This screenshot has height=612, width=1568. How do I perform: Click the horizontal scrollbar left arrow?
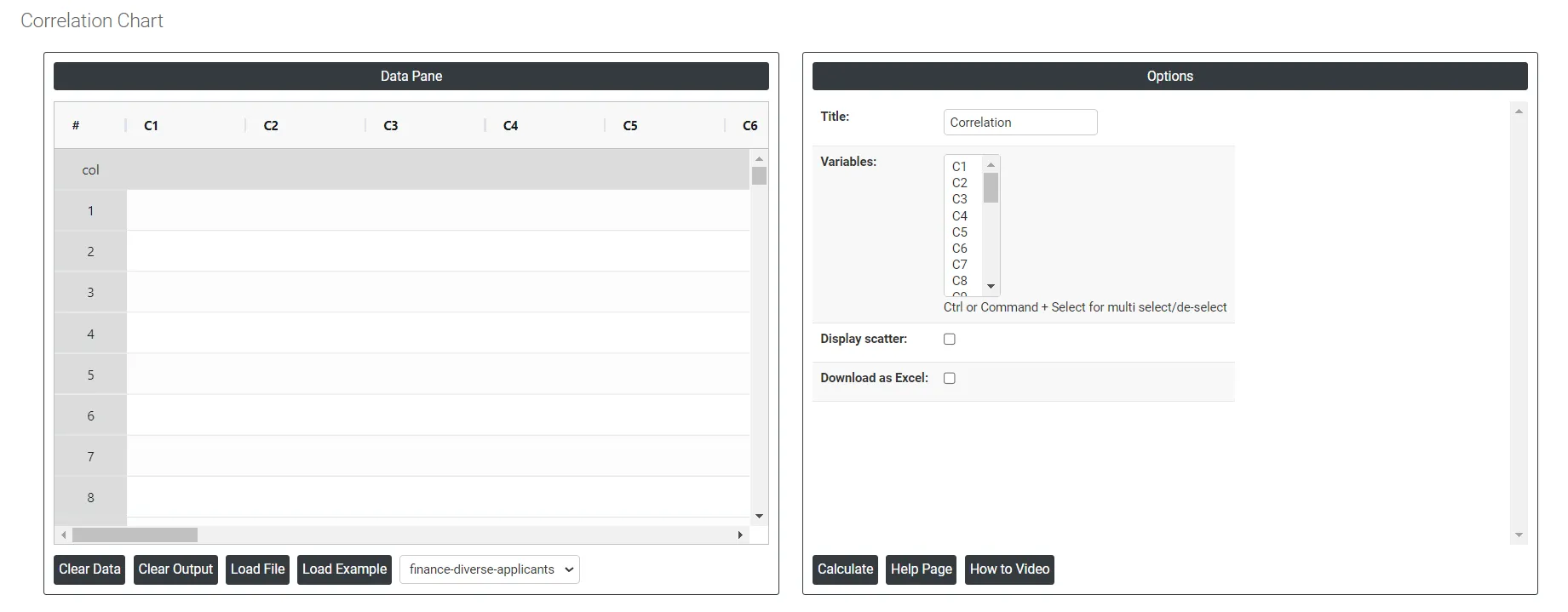[64, 535]
